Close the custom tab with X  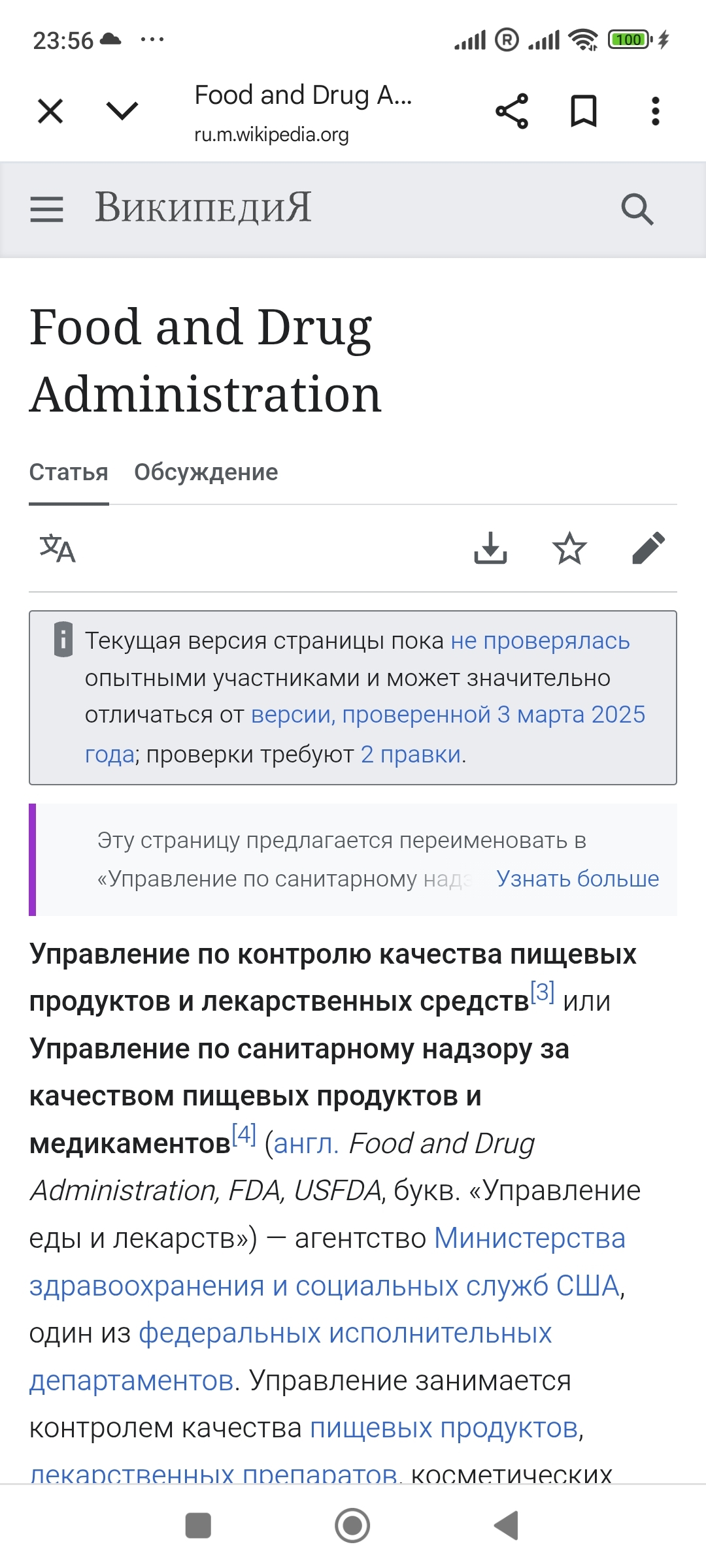point(50,111)
